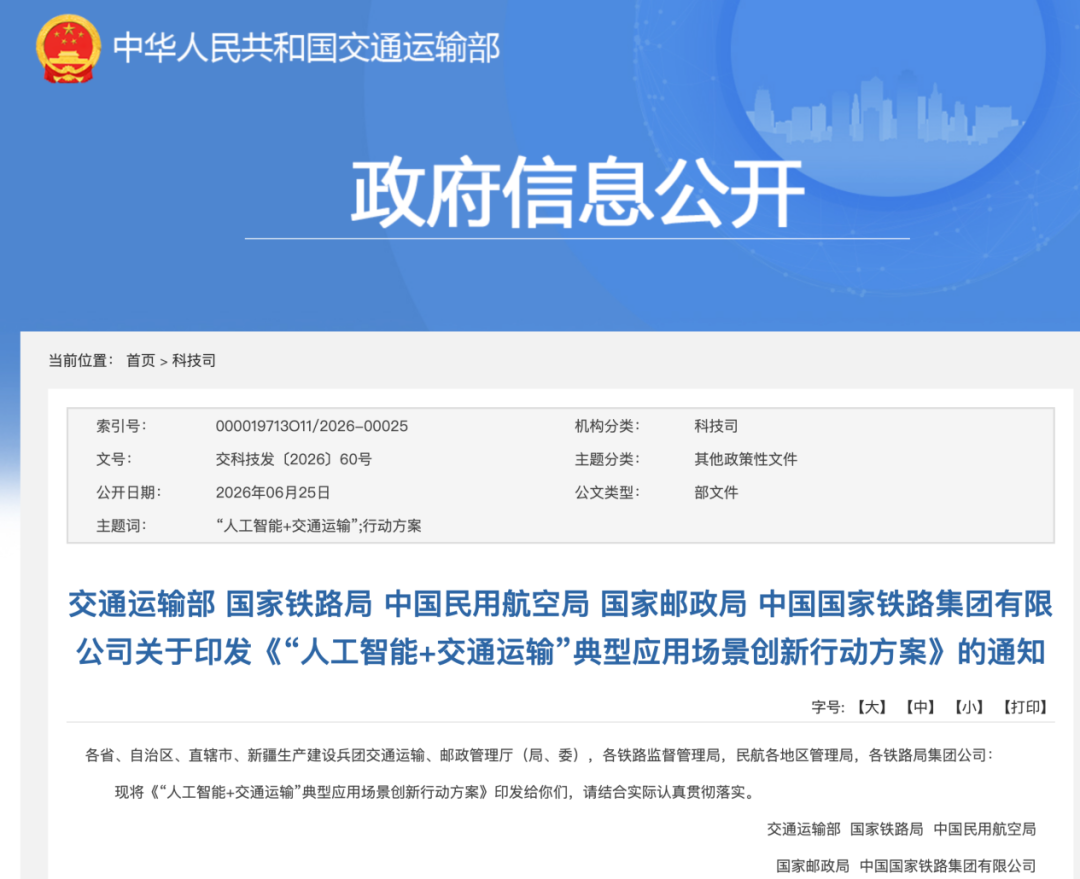This screenshot has width=1080, height=879.
Task: Select 部文件 document type value
Action: (x=716, y=493)
